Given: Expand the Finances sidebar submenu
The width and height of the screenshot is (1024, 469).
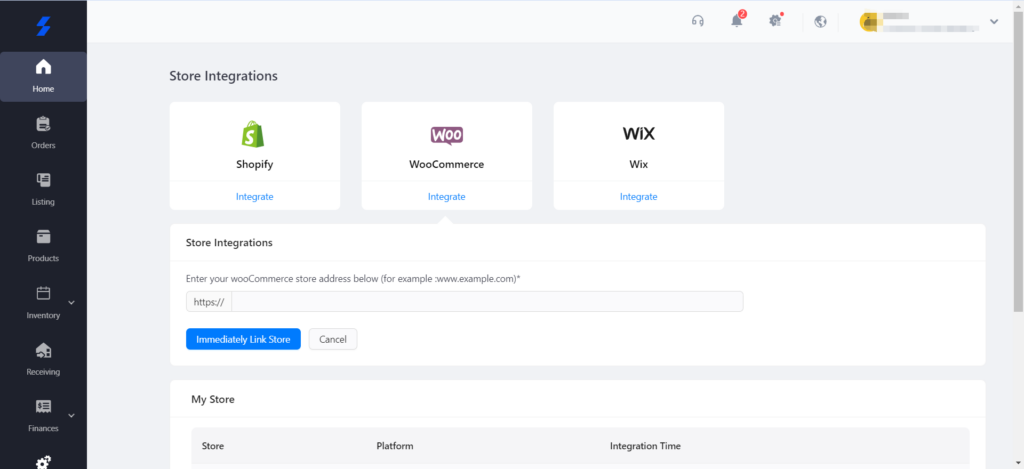Looking at the screenshot, I should [x=71, y=415].
